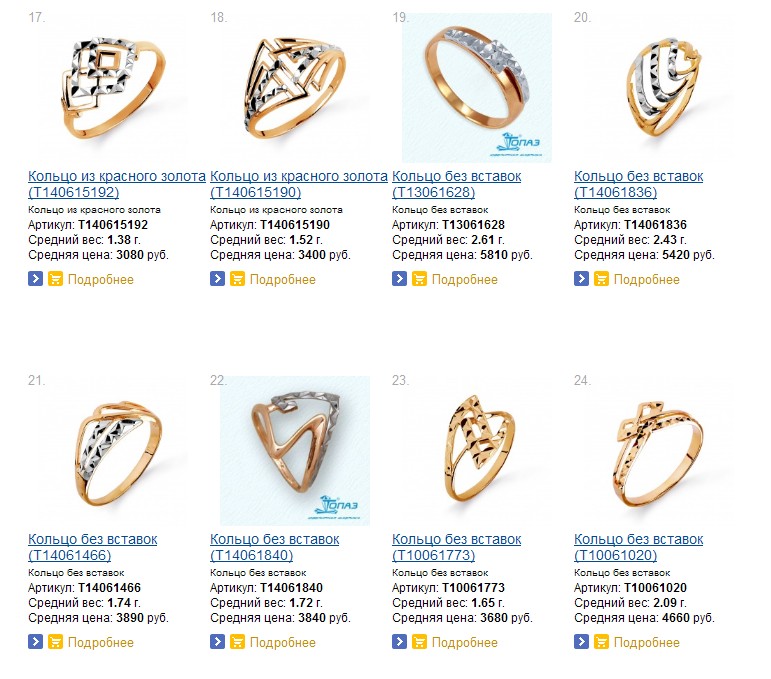Image resolution: width=771 pixels, height=679 pixels.
Task: Click blue arrow icon under ring T14061466
Action: coord(35,642)
